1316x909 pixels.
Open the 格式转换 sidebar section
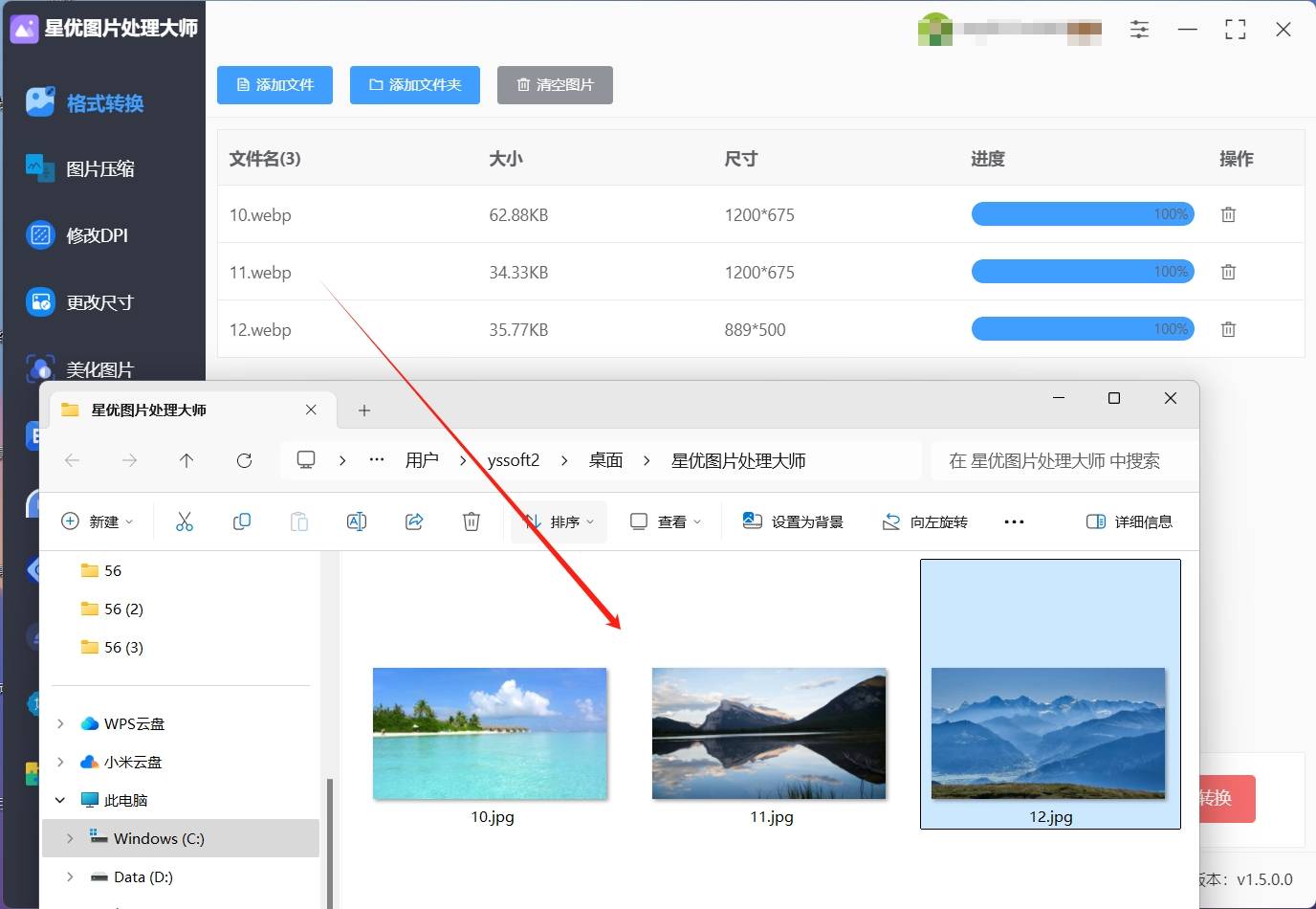pos(85,102)
